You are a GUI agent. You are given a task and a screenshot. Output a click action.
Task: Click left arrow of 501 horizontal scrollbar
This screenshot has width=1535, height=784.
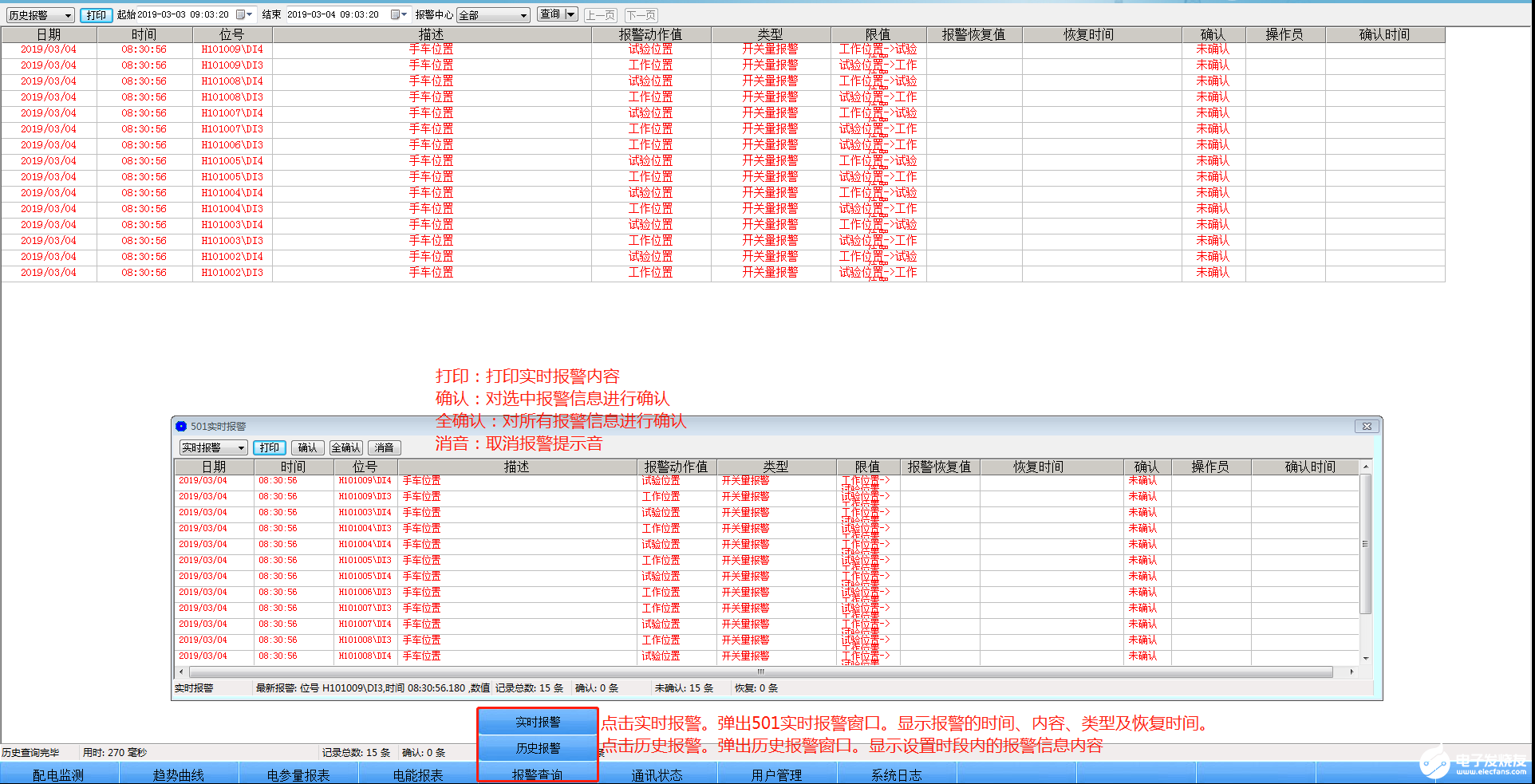point(181,672)
